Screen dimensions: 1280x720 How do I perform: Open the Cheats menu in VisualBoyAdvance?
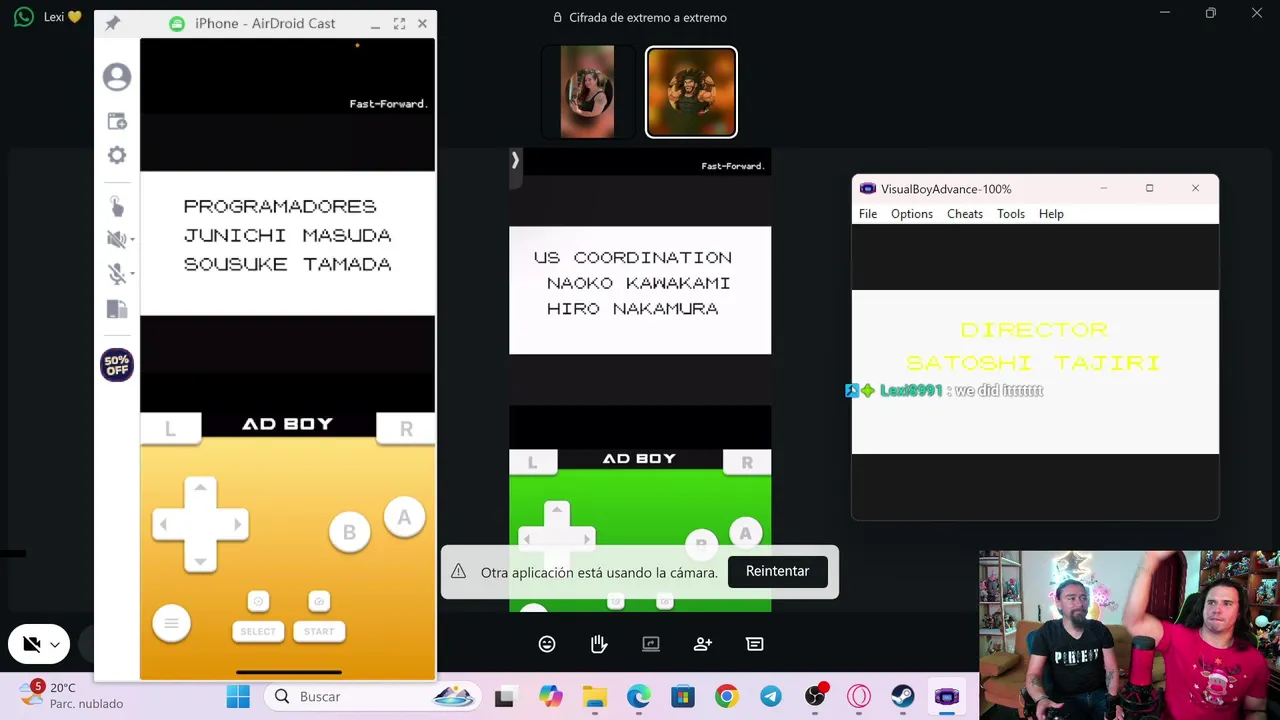click(x=965, y=214)
